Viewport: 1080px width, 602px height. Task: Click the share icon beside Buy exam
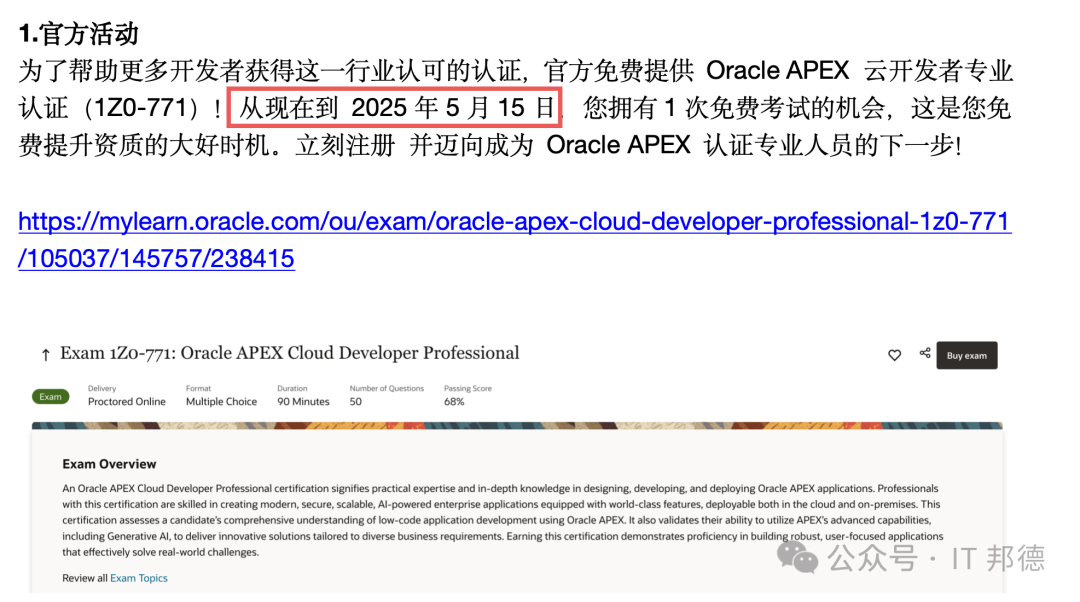925,353
